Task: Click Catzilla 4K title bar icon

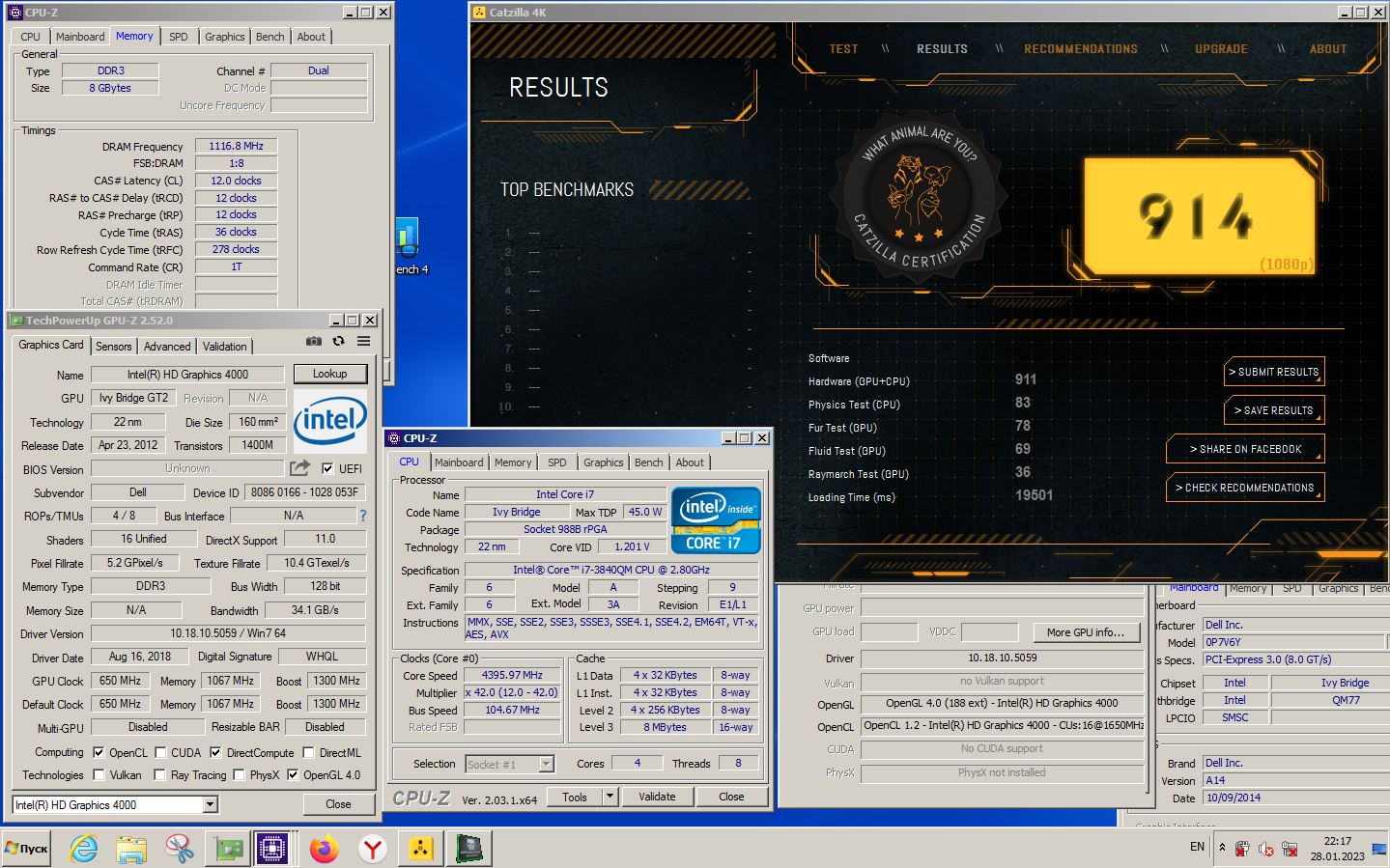Action: point(479,13)
